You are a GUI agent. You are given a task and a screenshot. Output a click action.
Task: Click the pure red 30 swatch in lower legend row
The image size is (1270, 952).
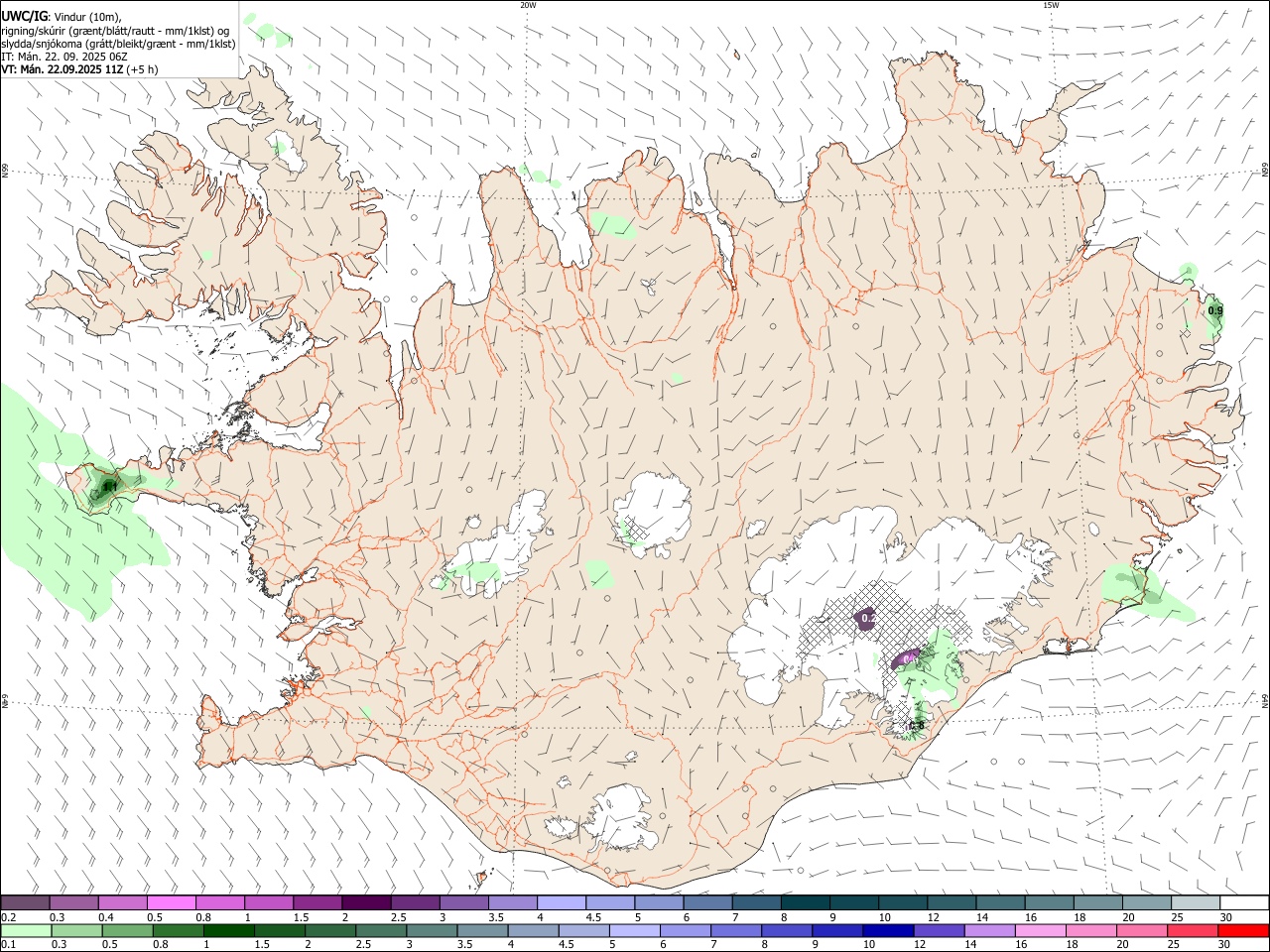click(1243, 930)
